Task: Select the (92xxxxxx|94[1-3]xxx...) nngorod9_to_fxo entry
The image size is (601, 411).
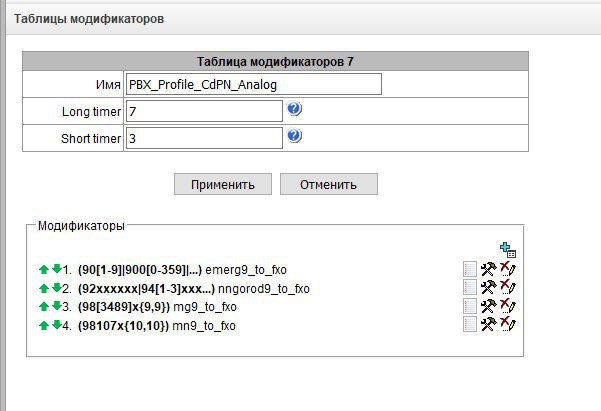Action: 194,289
